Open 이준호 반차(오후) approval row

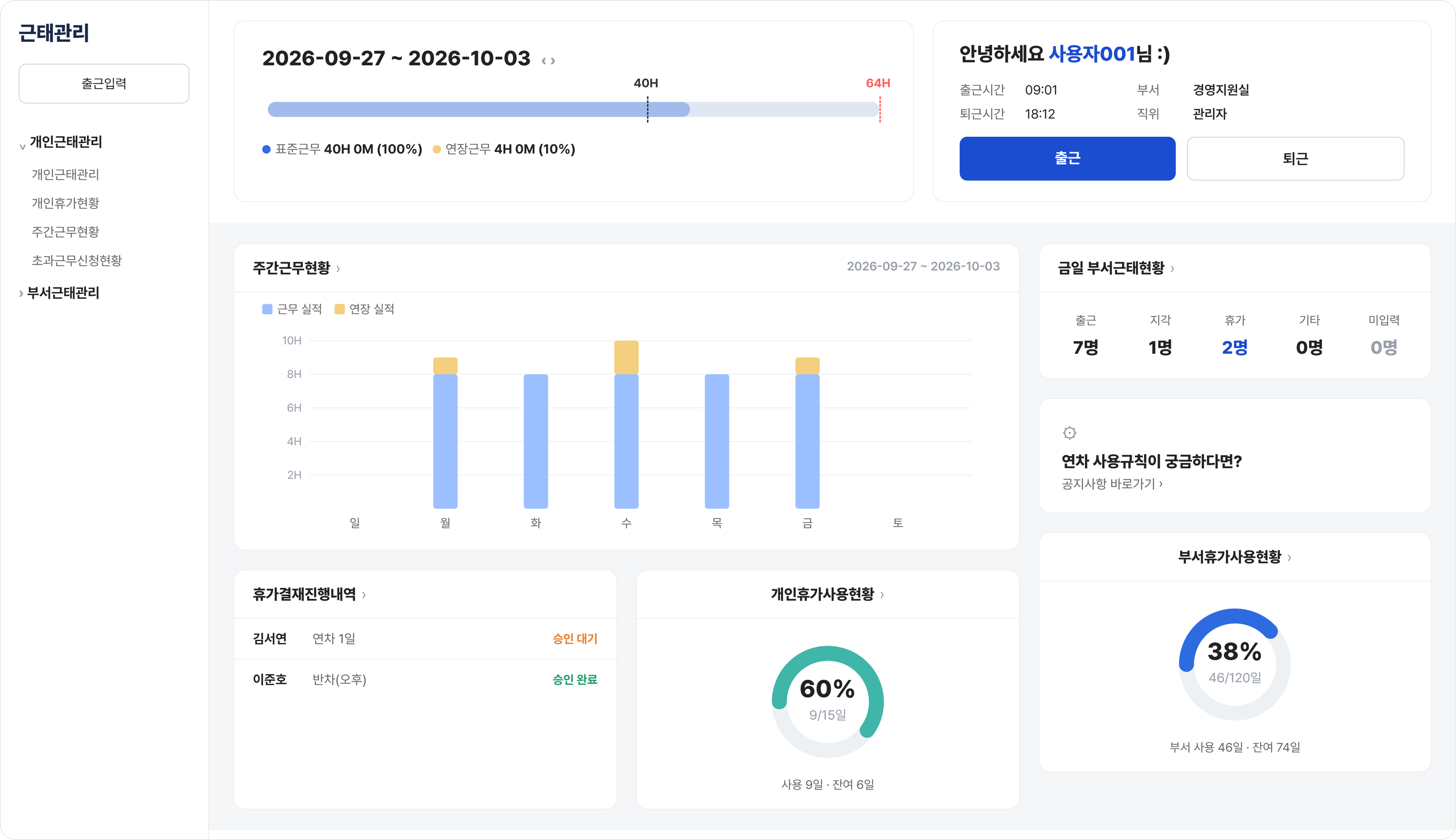tap(425, 679)
